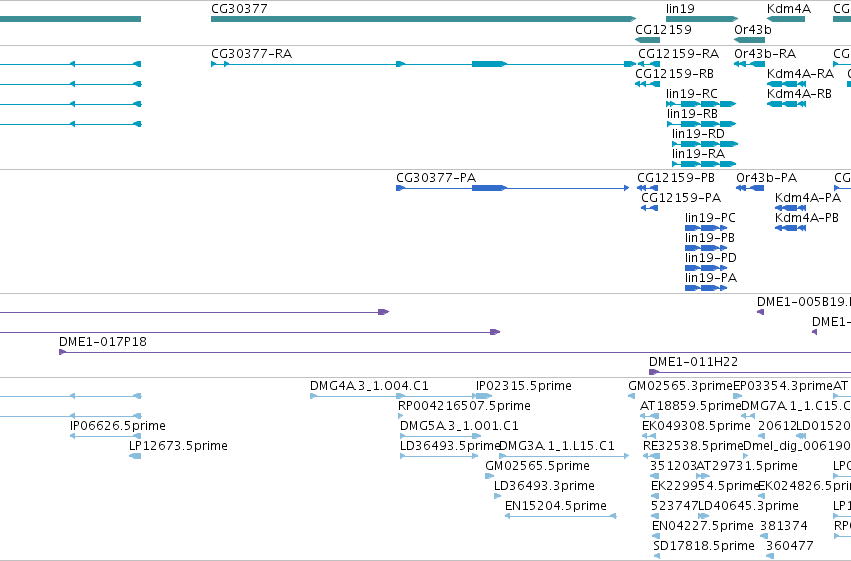Screen dimensions: 851x561
Task: Select the lin19-RA transcript
Action: (x=704, y=164)
